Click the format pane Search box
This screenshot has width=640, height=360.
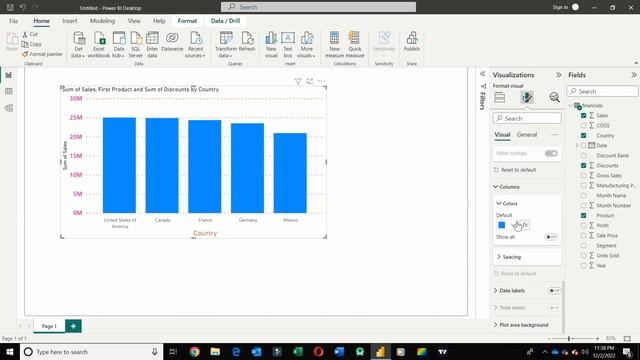pyautogui.click(x=527, y=118)
